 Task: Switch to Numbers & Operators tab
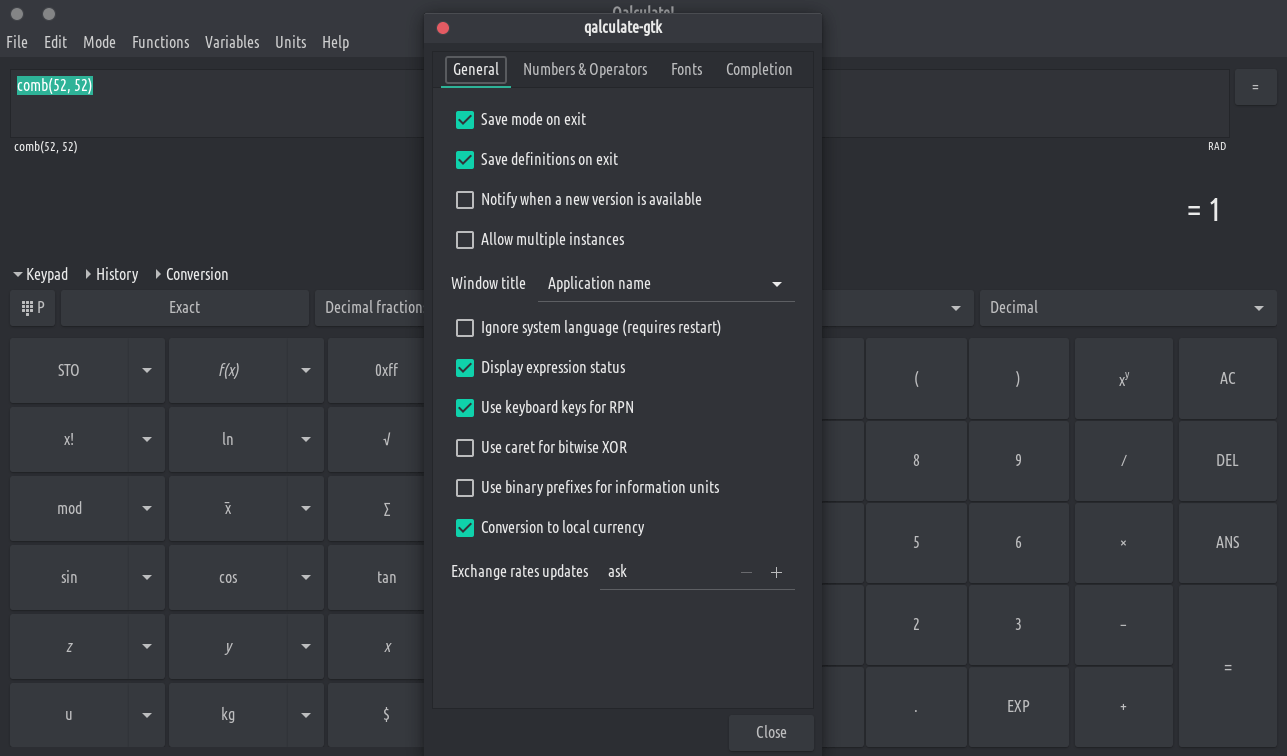point(585,69)
